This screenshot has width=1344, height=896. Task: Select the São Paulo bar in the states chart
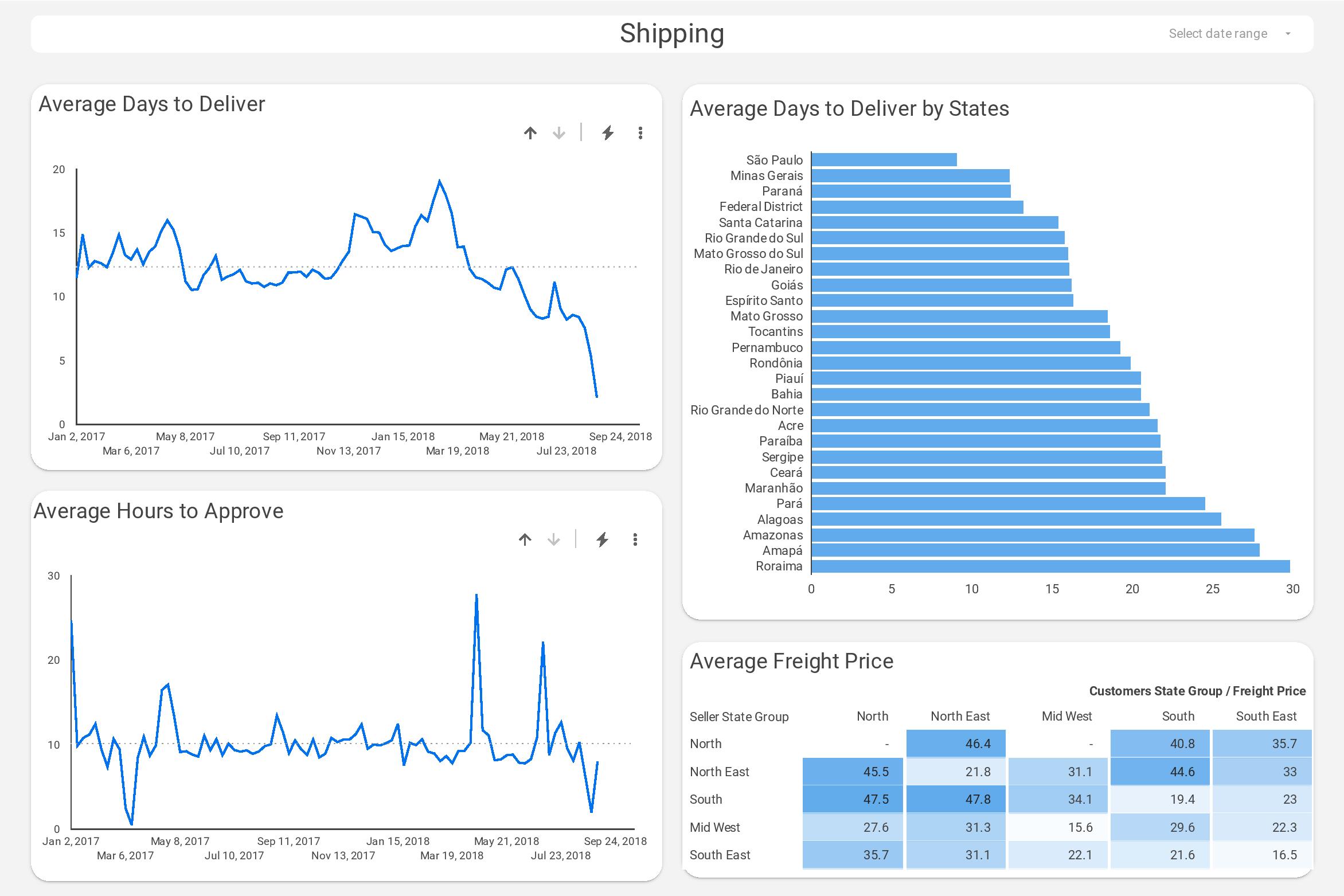[883, 160]
